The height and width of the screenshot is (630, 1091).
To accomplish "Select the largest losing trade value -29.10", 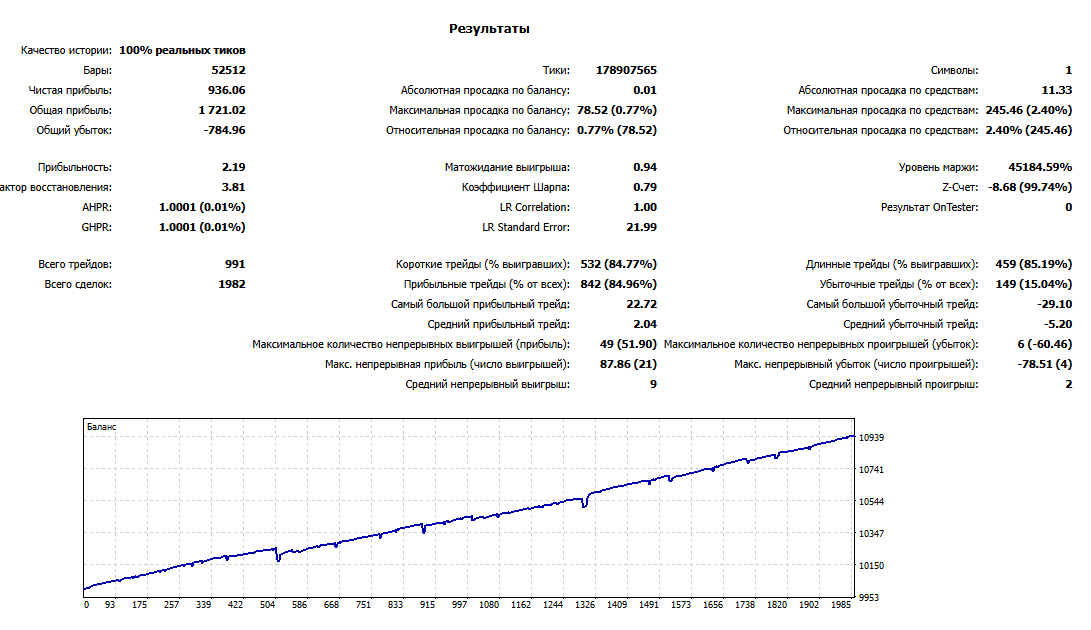I will coord(1054,304).
